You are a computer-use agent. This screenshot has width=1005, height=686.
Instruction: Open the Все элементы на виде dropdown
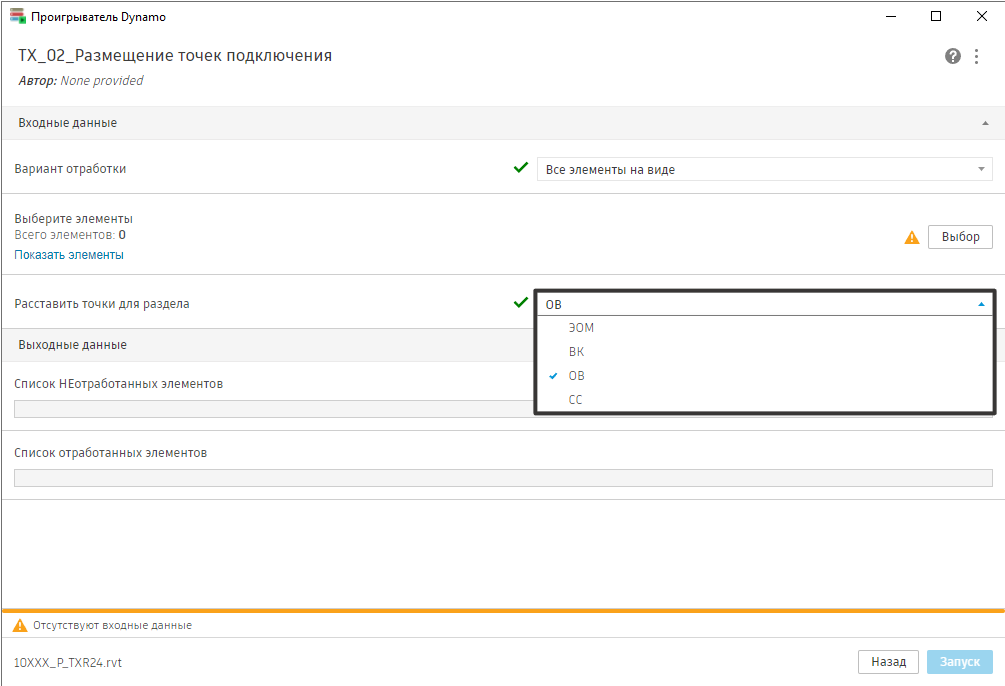[764, 169]
